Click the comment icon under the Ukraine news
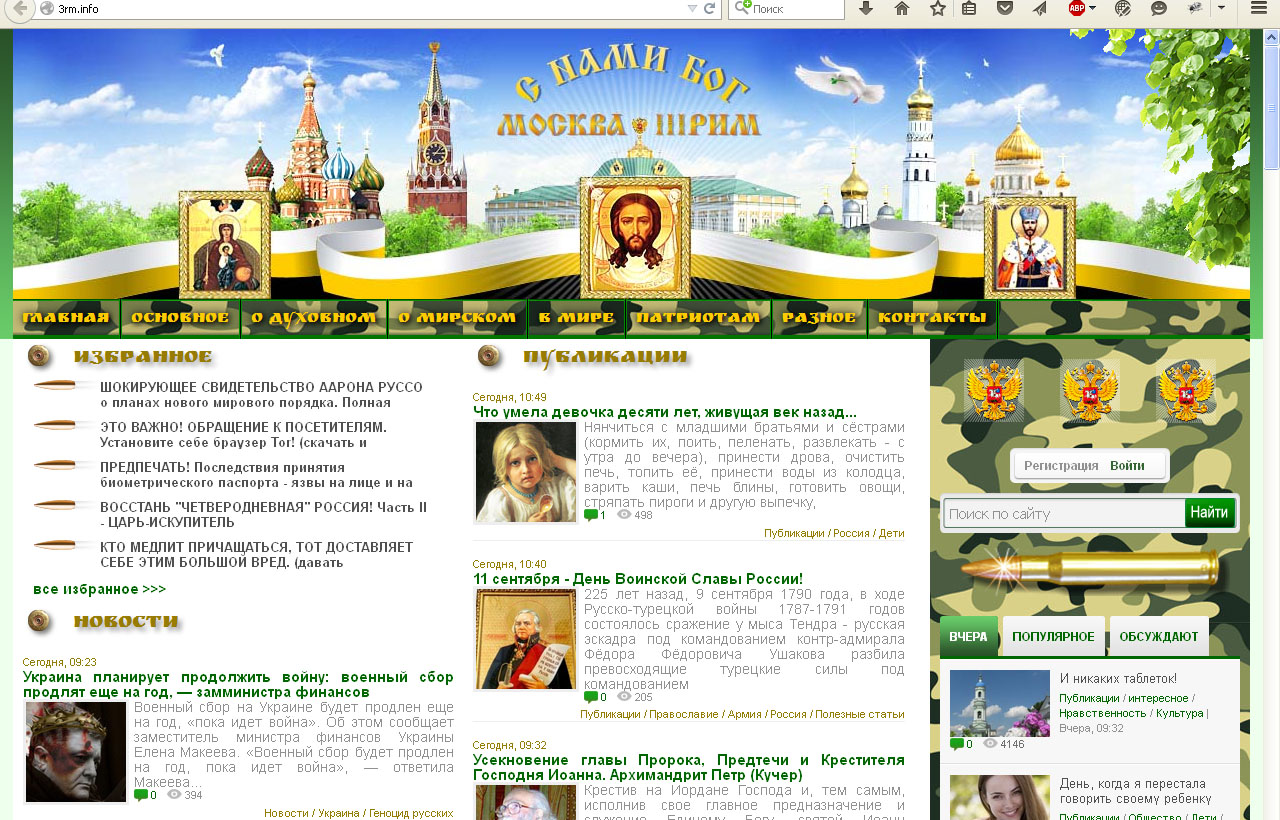The width and height of the screenshot is (1280, 820). pyautogui.click(x=141, y=795)
